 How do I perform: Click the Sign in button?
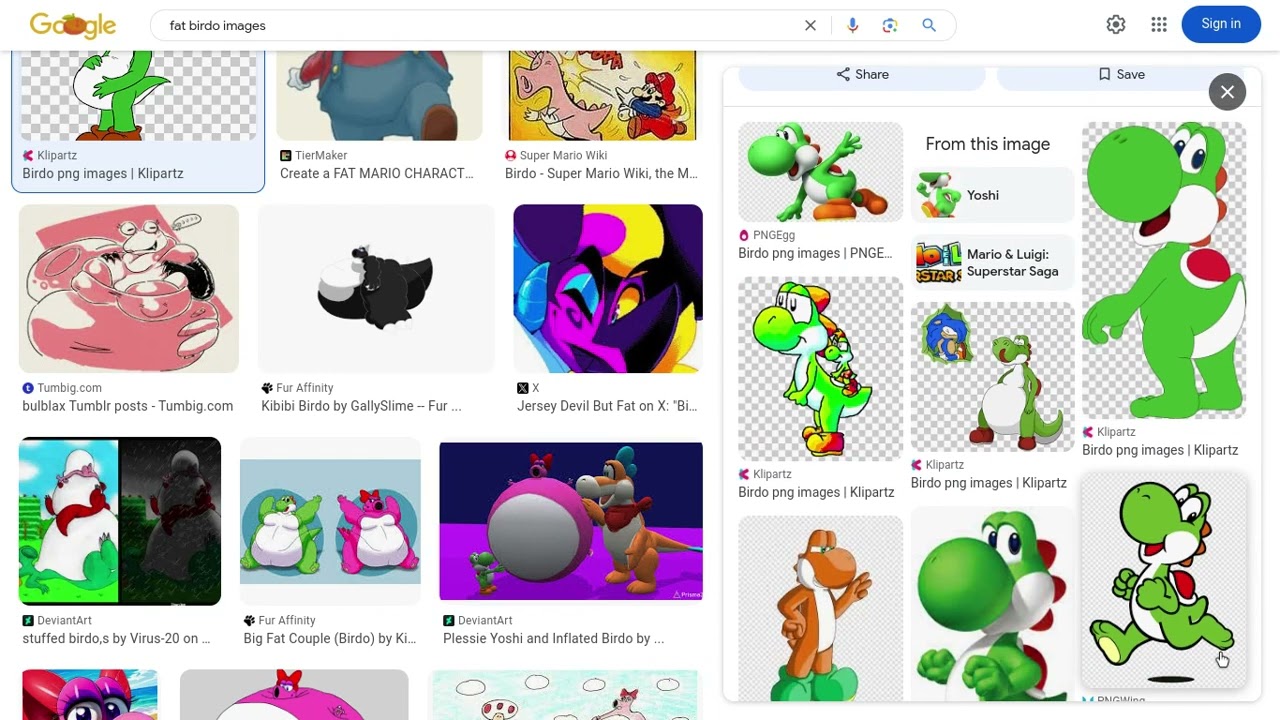1221,24
